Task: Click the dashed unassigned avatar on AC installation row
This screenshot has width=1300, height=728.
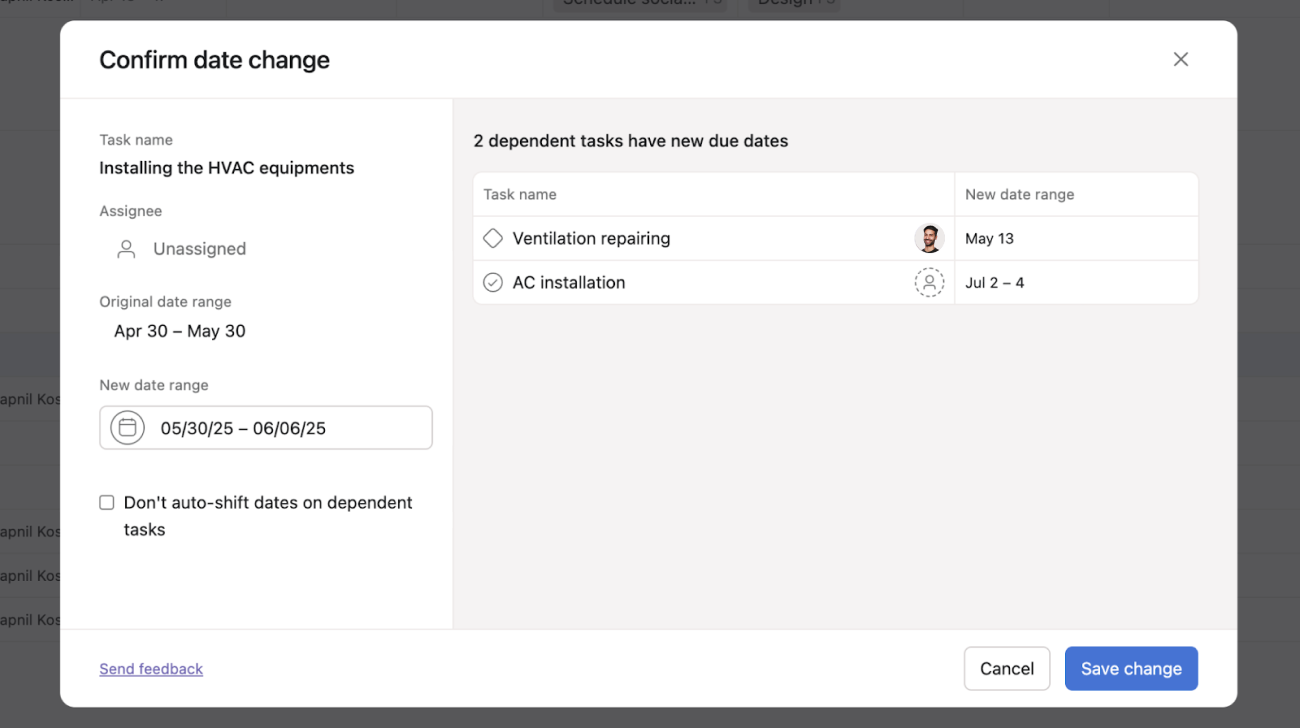Action: (929, 282)
